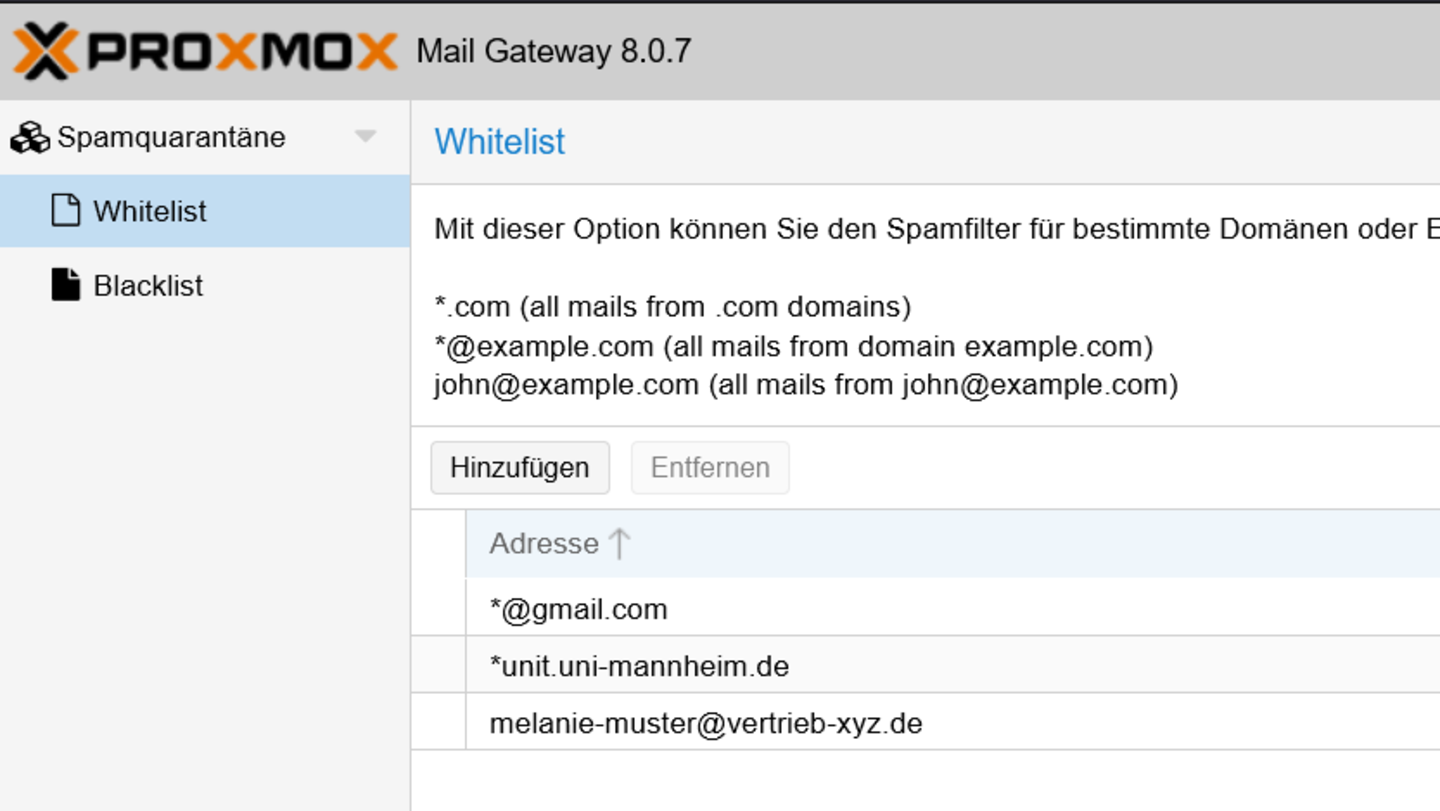This screenshot has height=811, width=1440.
Task: Select the *@gmail.com row
Action: [926, 609]
